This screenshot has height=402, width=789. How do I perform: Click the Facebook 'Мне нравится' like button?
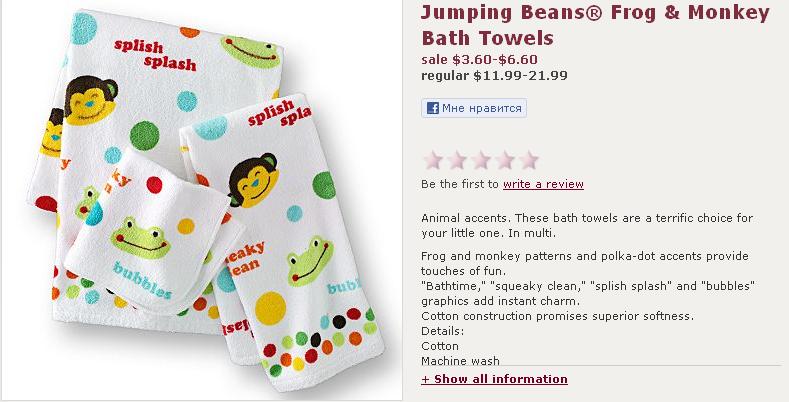[x=474, y=108]
